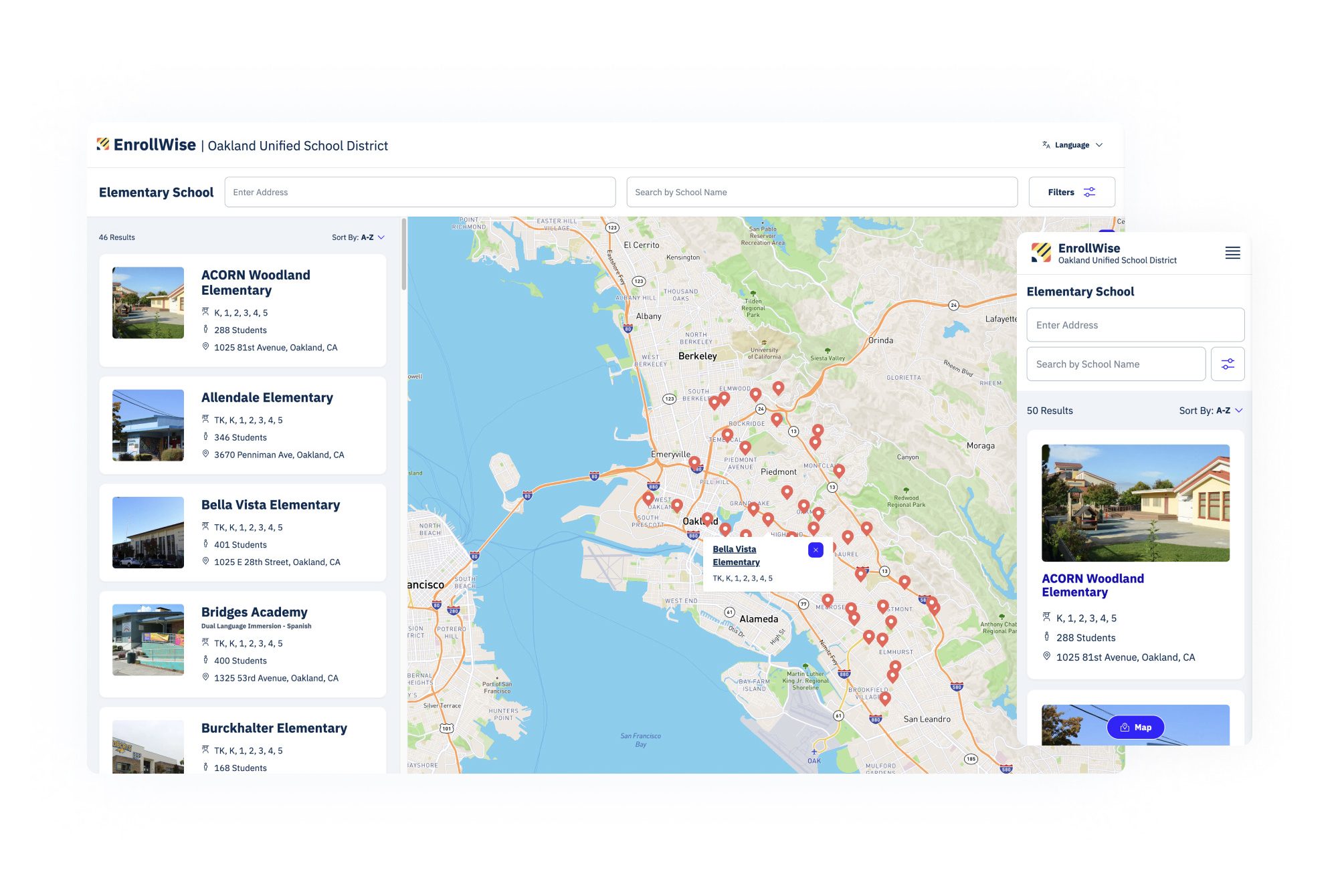Click the desktop Enter Address field

[x=420, y=192]
